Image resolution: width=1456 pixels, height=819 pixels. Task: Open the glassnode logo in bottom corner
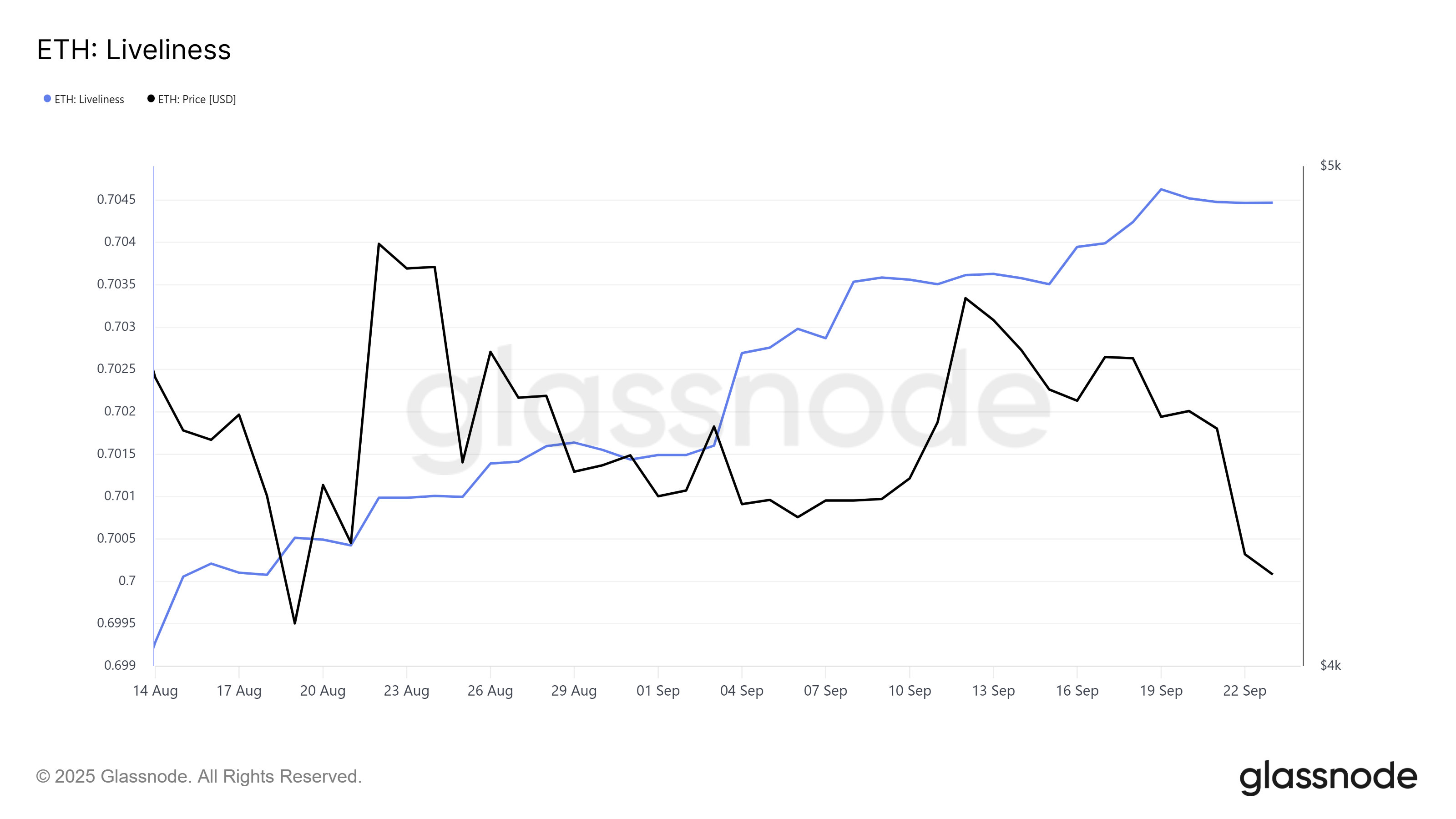coord(1328,777)
